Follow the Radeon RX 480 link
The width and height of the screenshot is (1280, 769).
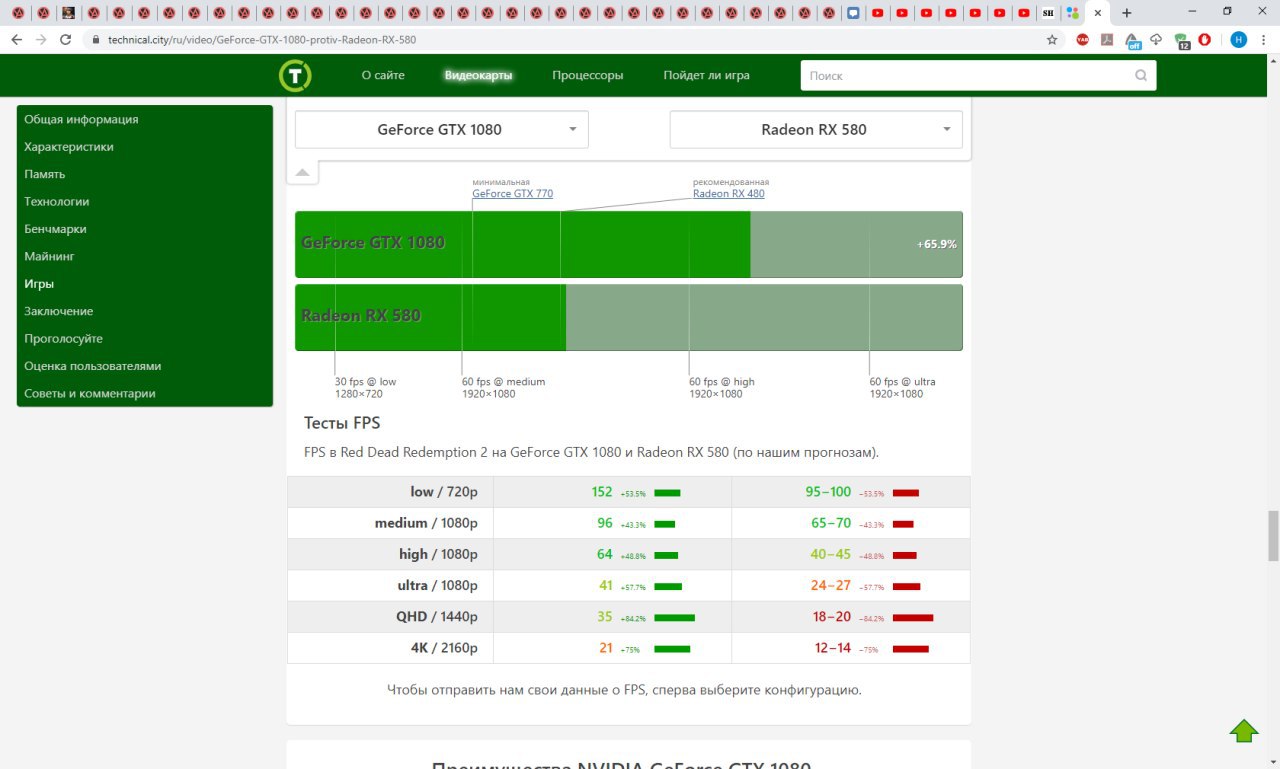pyautogui.click(x=729, y=194)
